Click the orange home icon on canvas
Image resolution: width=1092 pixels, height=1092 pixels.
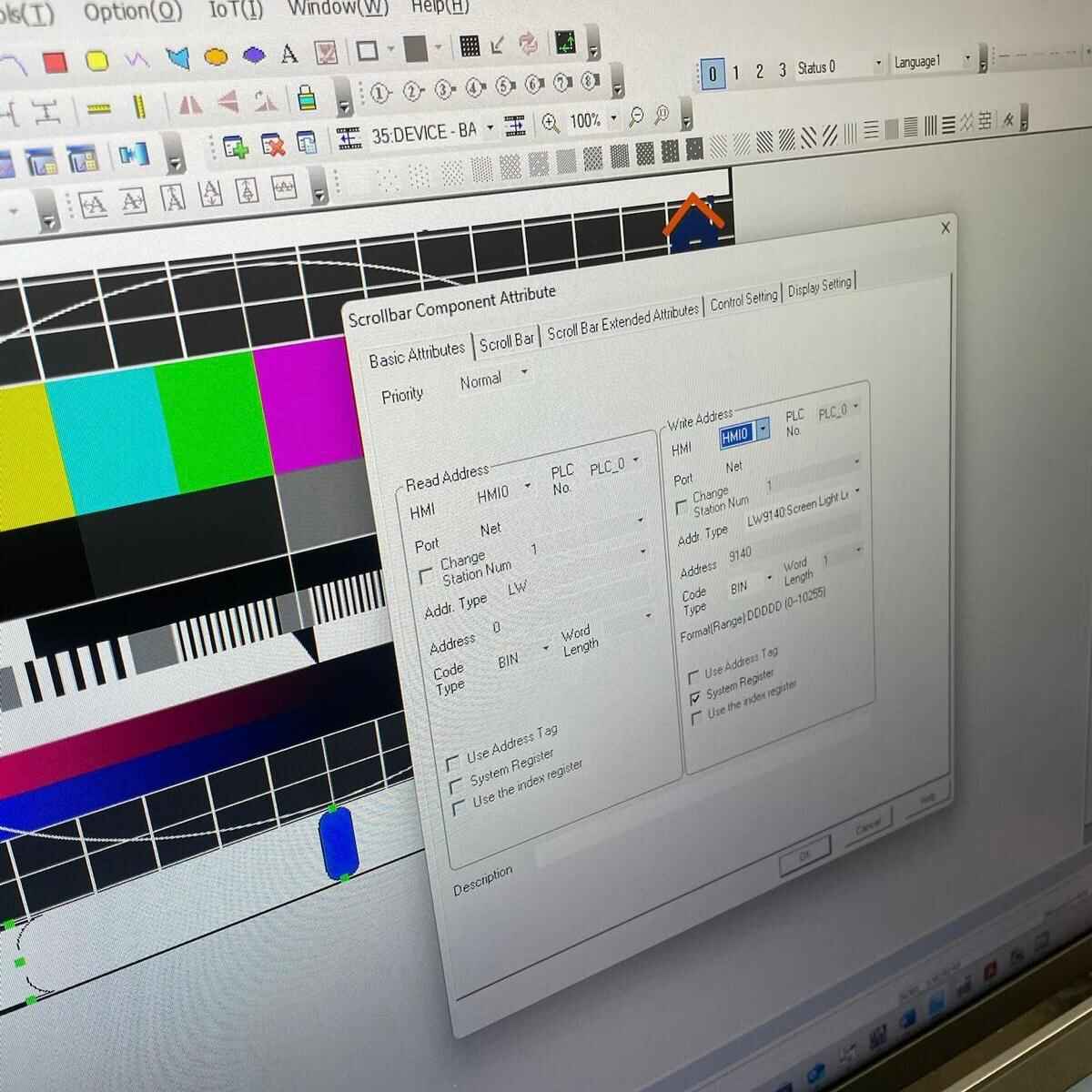pos(693,220)
